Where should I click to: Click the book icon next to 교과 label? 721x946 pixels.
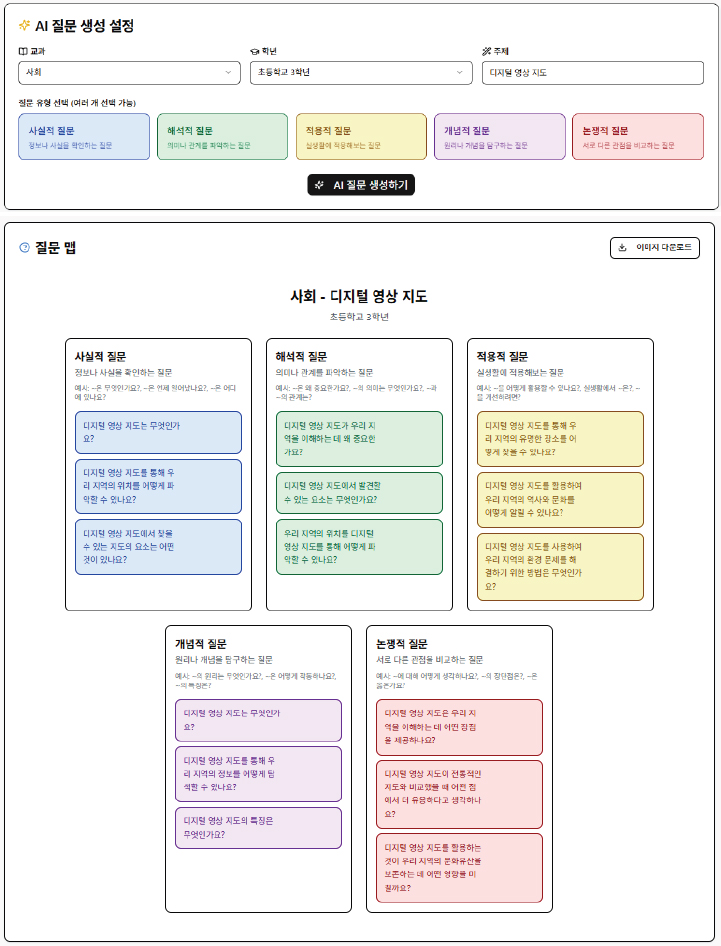pos(23,51)
